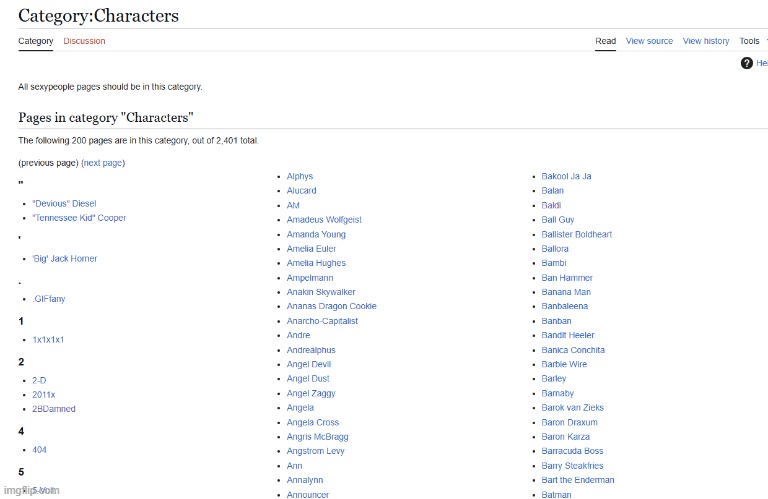
Task: Open the "Devious" Diesel page
Action: 64,204
